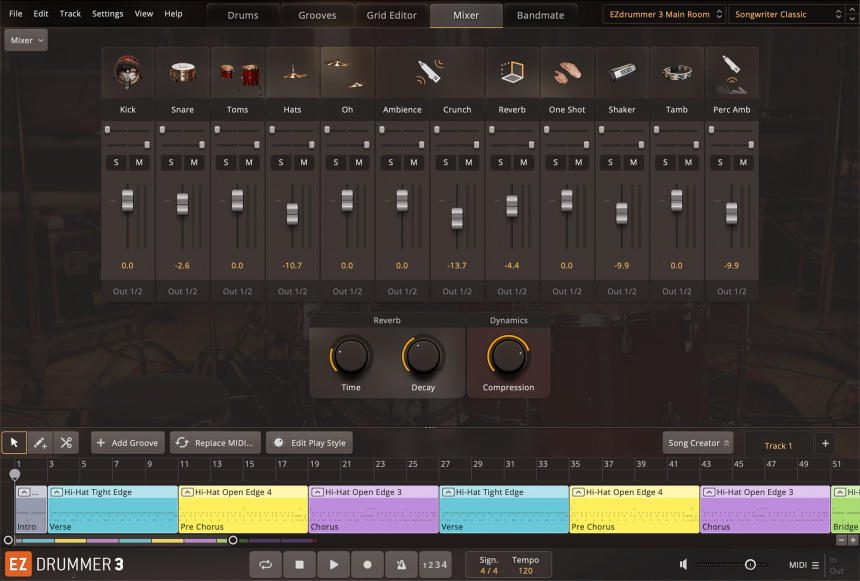
Task: Pick the Draw tool in the timeline toolbar
Action: 39,442
